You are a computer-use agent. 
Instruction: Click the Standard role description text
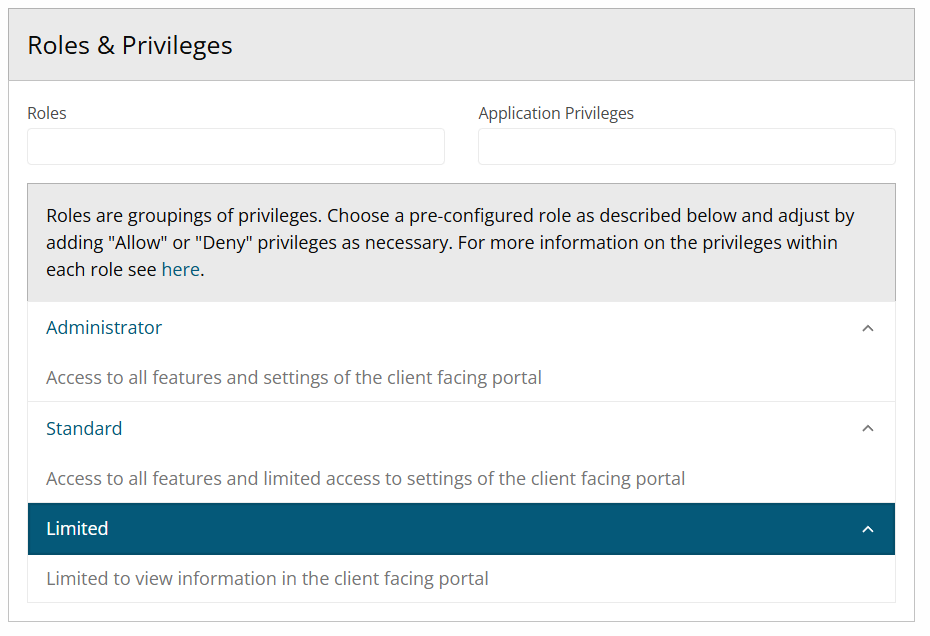pyautogui.click(x=365, y=478)
